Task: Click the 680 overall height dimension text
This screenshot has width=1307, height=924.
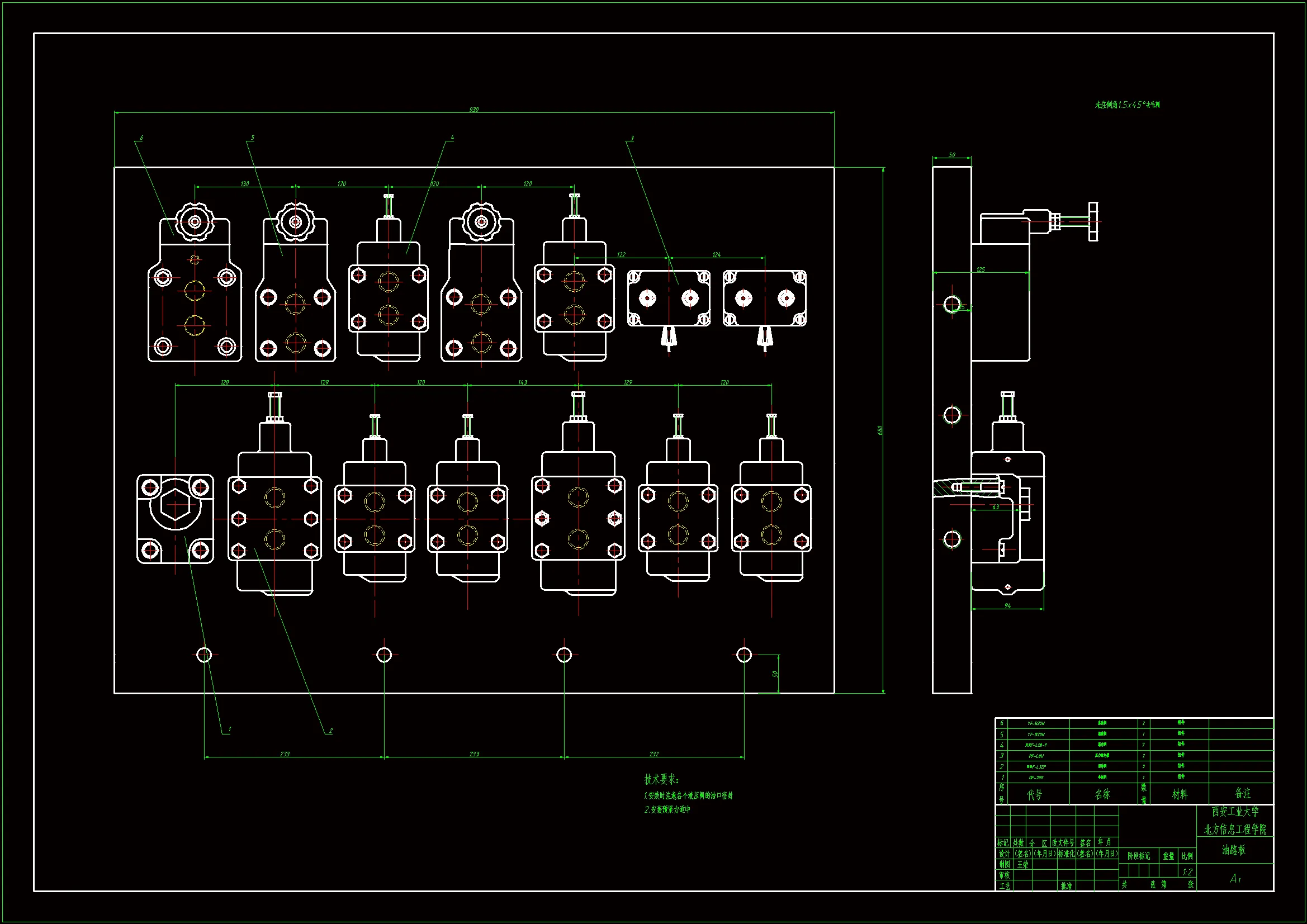Action: coord(879,430)
